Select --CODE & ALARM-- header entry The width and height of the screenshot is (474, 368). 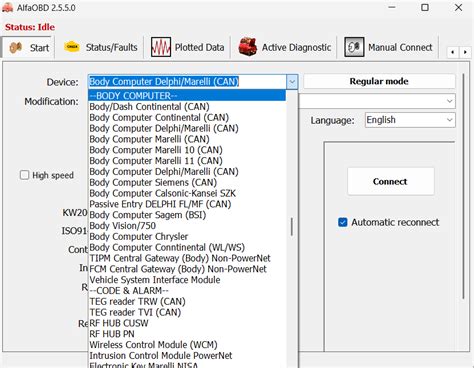click(x=187, y=290)
